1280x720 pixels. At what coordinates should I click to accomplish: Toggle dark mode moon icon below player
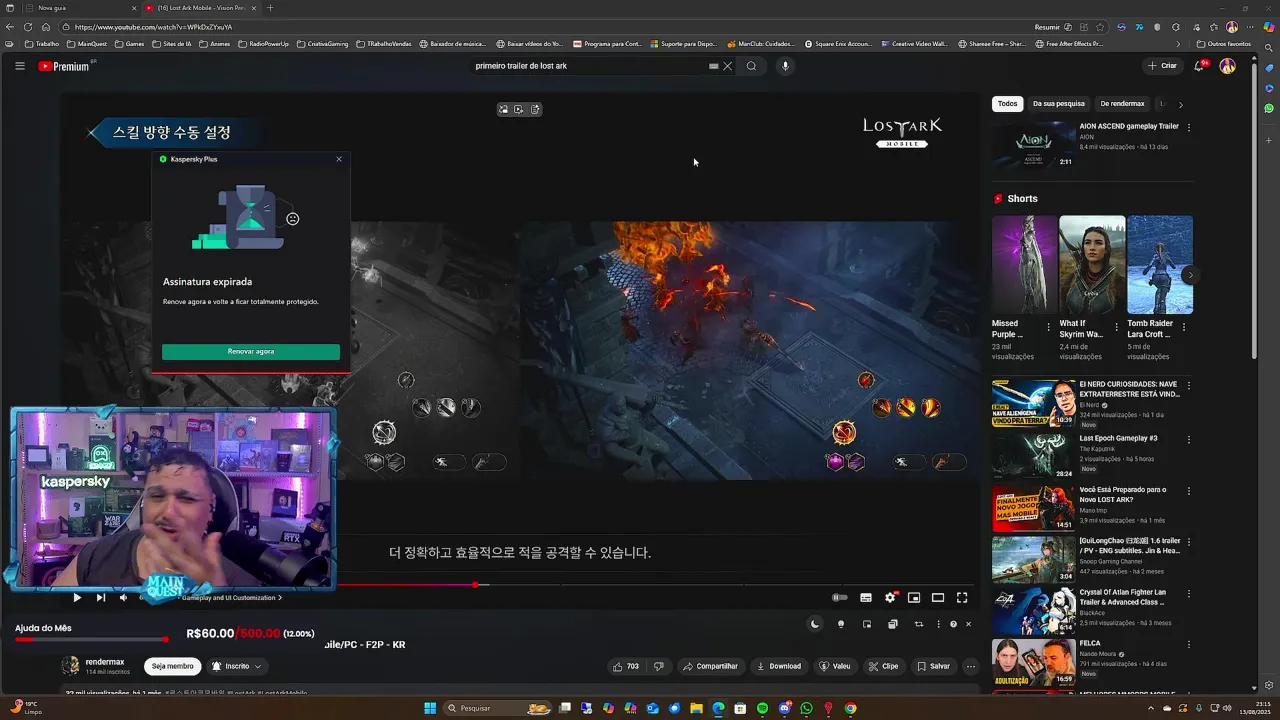coord(815,624)
